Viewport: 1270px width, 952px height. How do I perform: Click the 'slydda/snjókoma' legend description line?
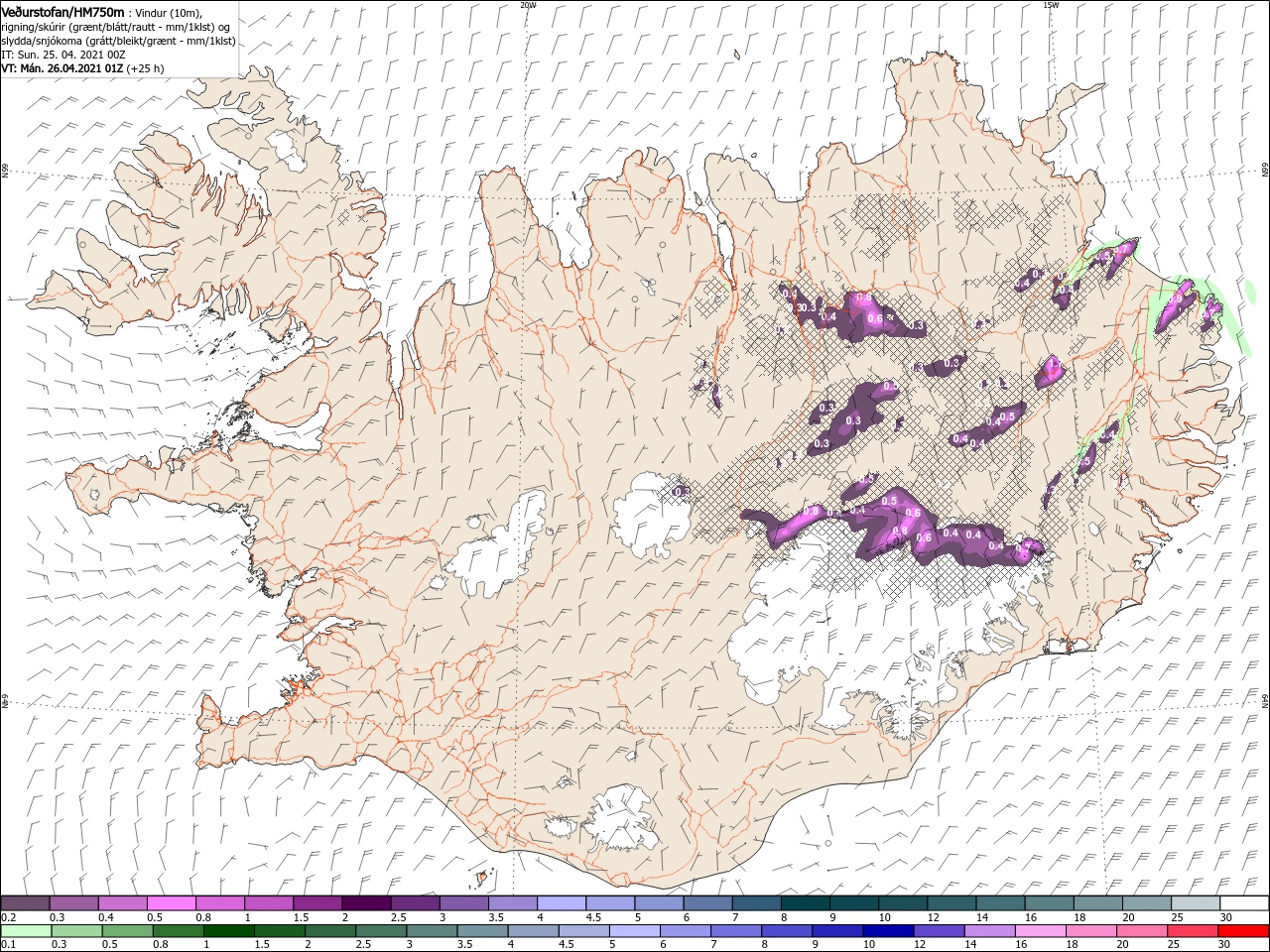118,41
